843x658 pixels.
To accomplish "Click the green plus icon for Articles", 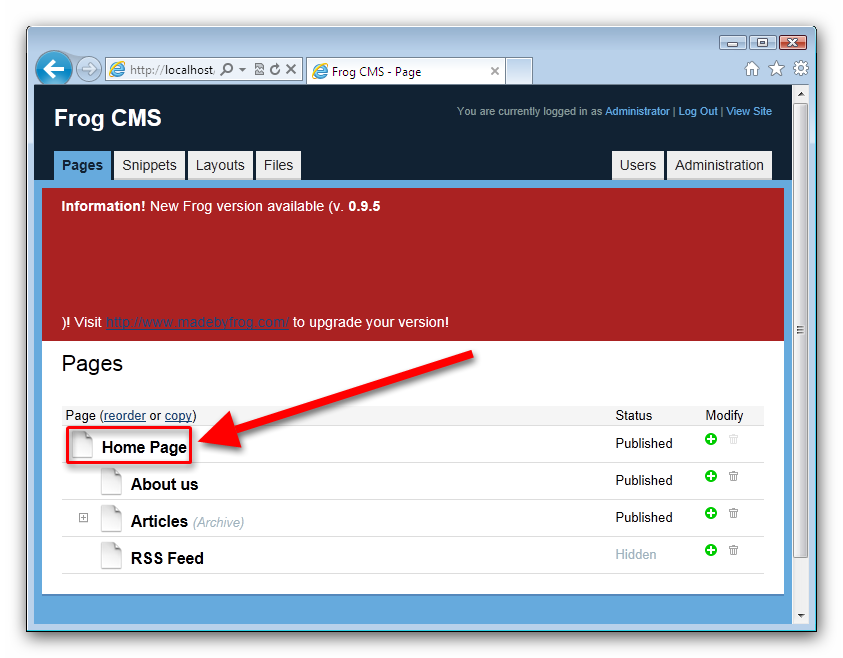I will click(711, 513).
